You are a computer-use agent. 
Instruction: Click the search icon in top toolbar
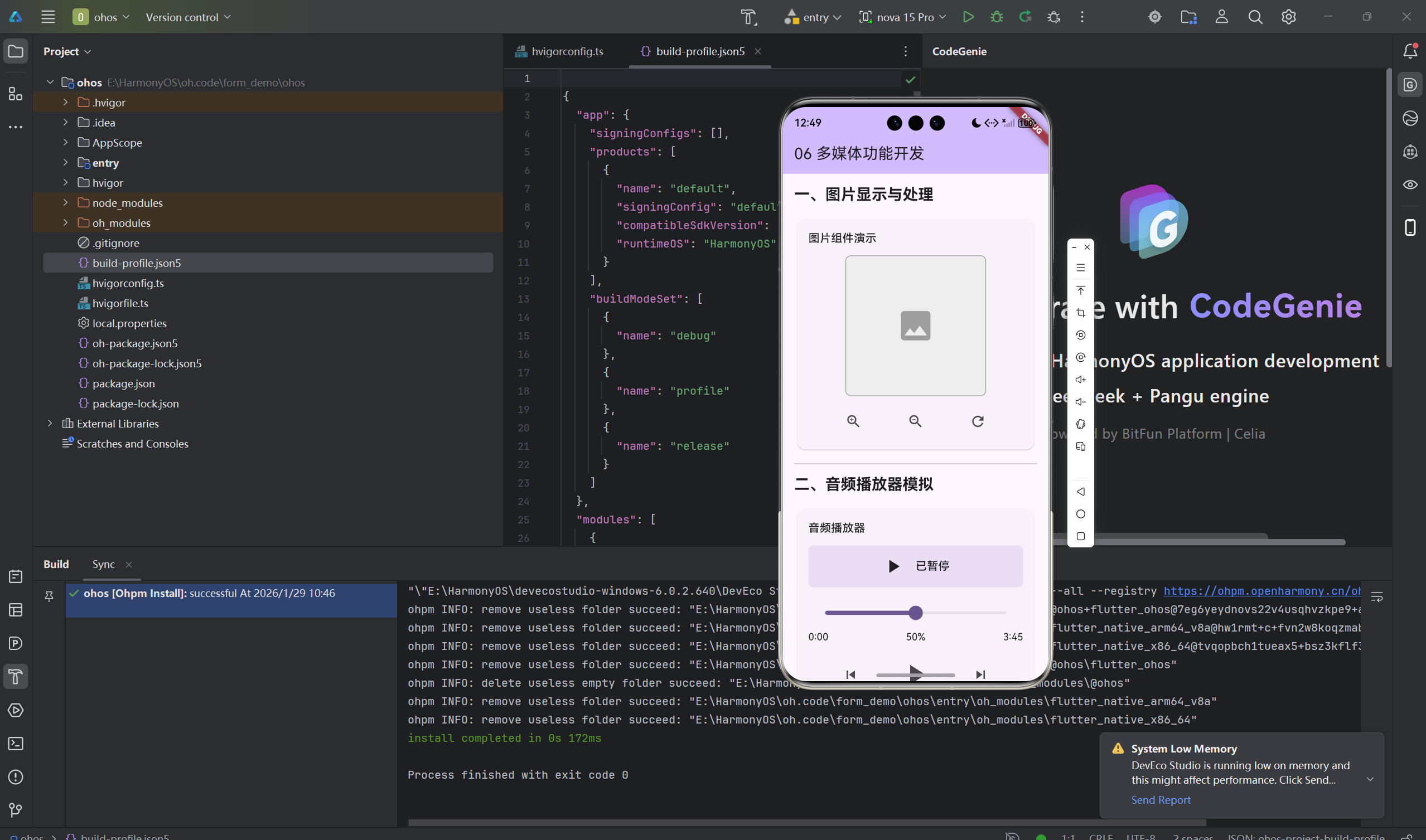coord(1255,17)
